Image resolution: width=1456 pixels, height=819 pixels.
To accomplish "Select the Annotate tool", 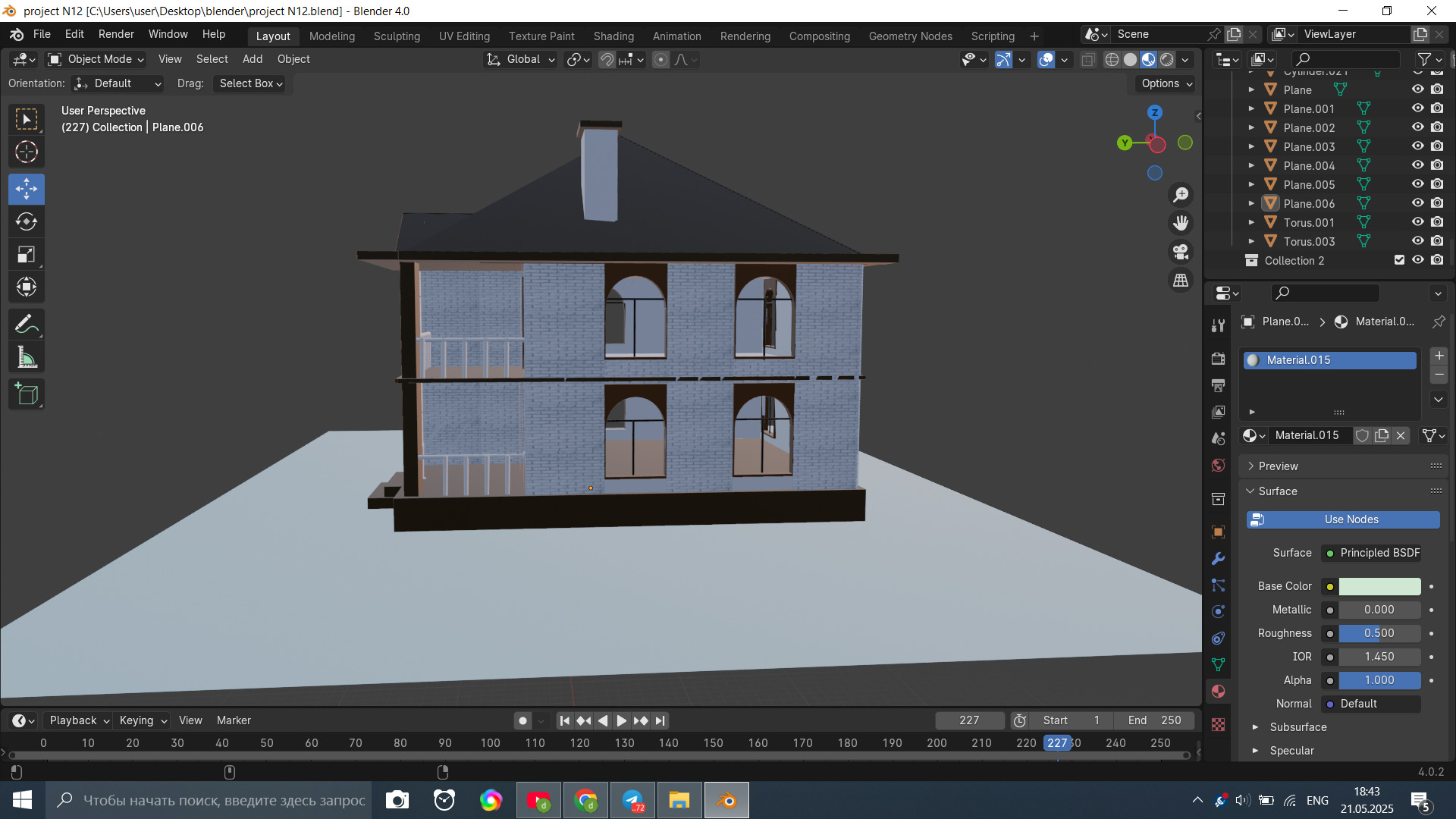I will pos(27,325).
